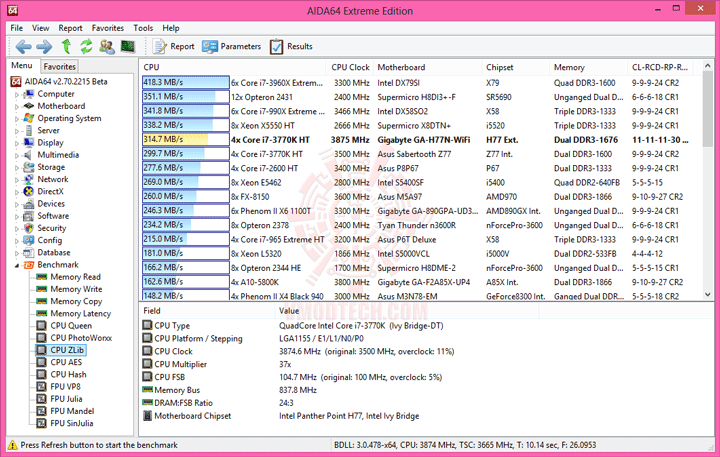The image size is (720, 457).
Task: Select the Computer icon in the tree
Action: click(29, 94)
